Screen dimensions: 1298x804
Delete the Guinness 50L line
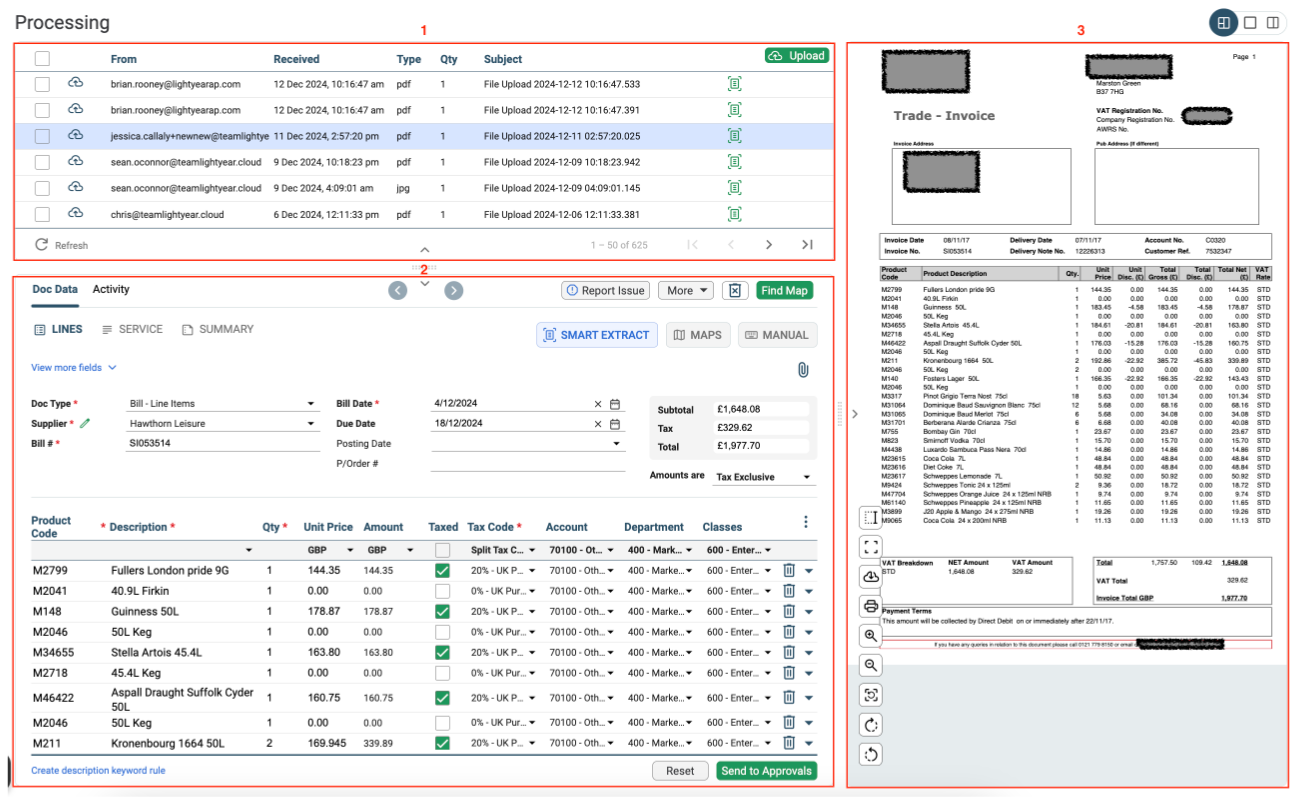tap(788, 611)
